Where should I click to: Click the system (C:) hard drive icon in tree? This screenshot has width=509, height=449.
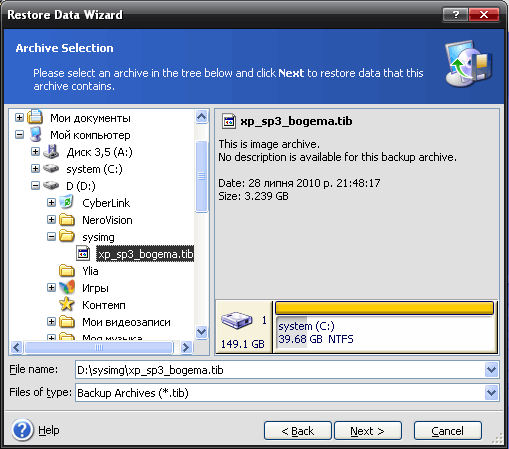pos(51,169)
